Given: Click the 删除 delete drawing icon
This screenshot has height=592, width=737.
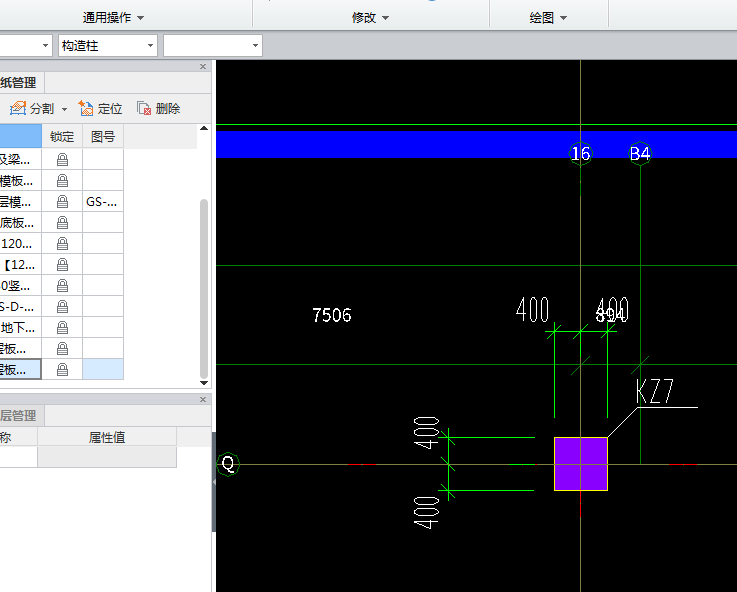Looking at the screenshot, I should 144,109.
